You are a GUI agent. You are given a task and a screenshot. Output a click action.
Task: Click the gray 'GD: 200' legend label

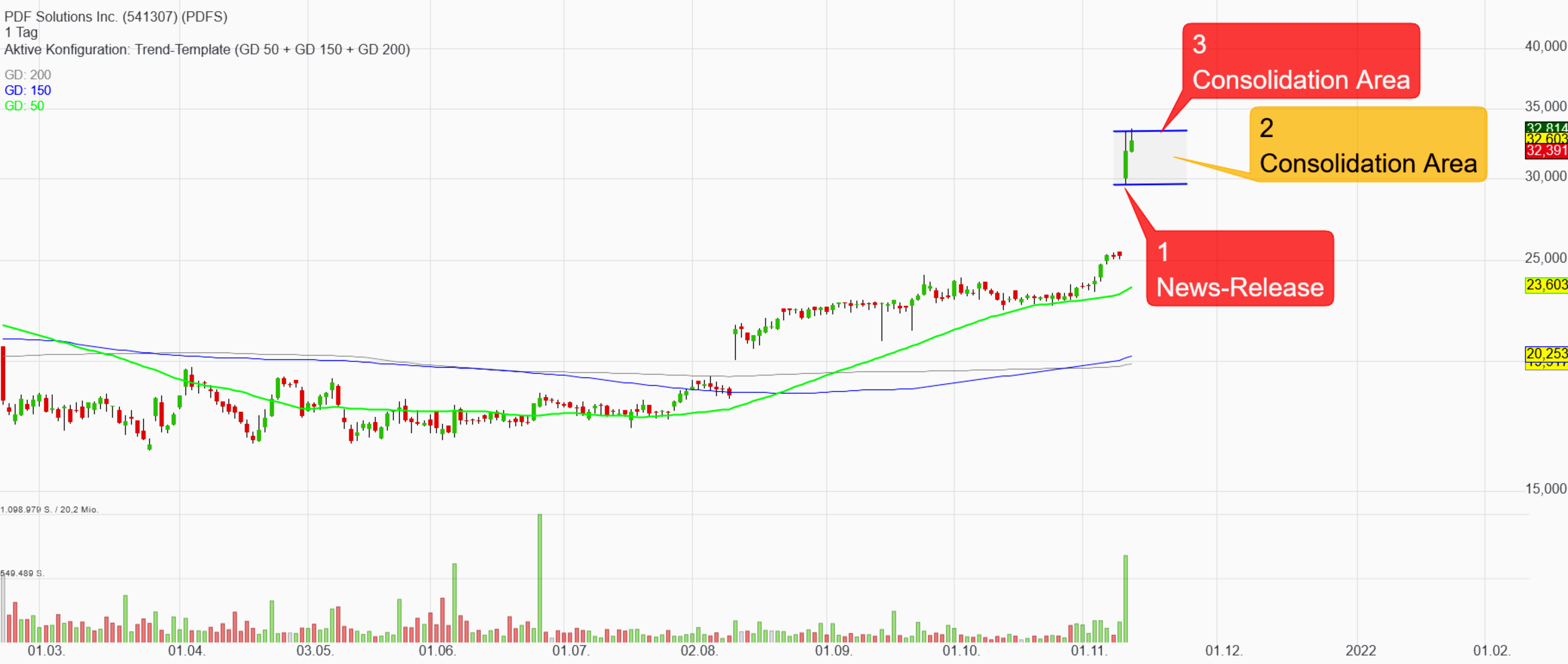tap(28, 75)
